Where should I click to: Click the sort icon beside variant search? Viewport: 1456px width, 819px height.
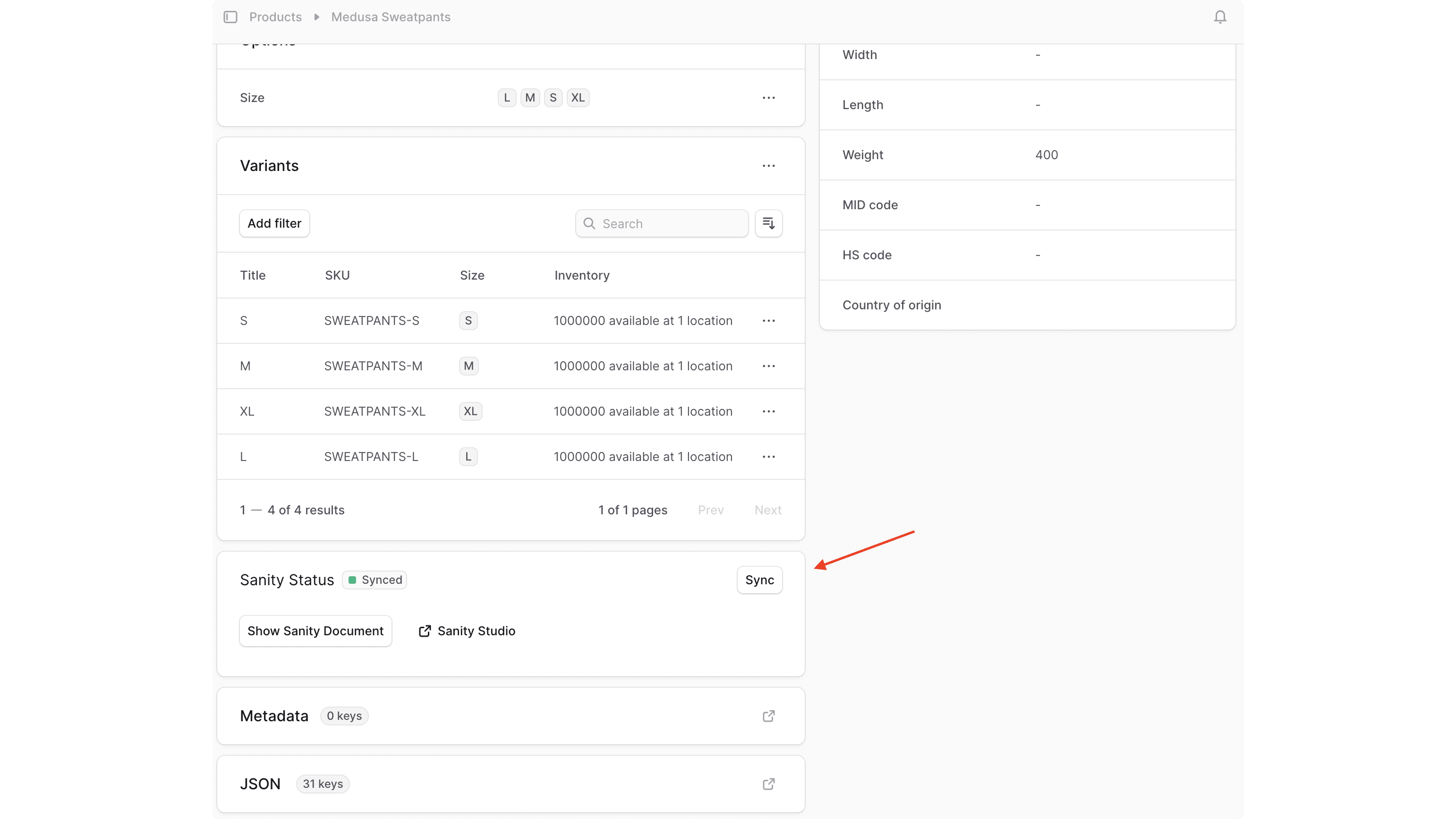pyautogui.click(x=769, y=222)
